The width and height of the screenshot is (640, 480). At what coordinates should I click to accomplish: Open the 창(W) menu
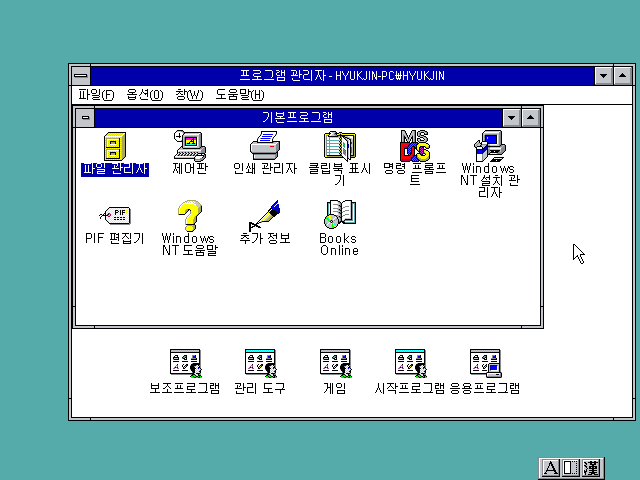(x=189, y=95)
